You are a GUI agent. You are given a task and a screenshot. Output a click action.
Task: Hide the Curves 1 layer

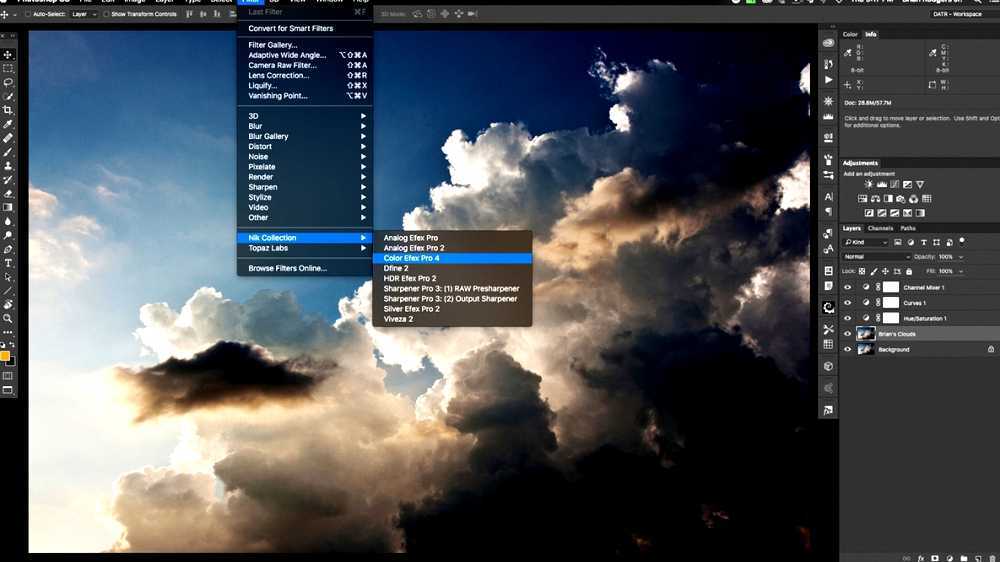pos(848,302)
